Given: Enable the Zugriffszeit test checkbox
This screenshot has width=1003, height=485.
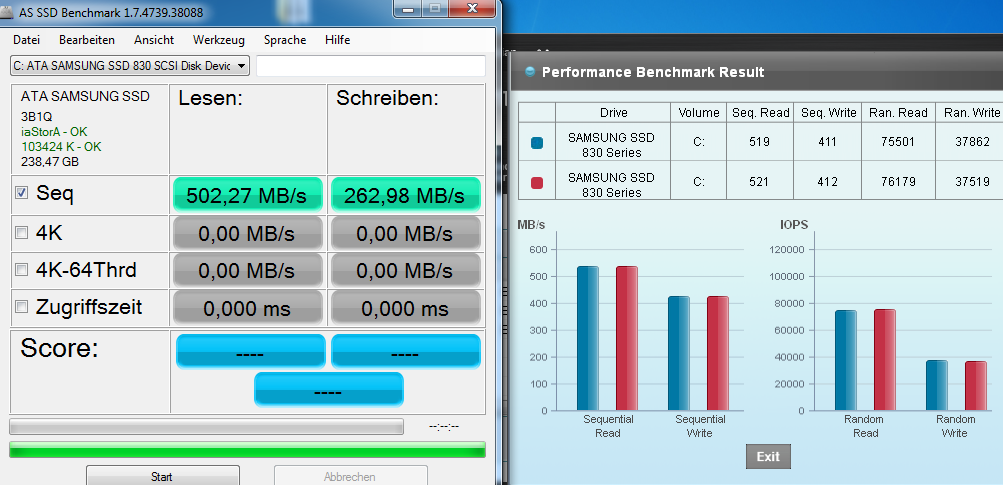Looking at the screenshot, I should [x=22, y=307].
